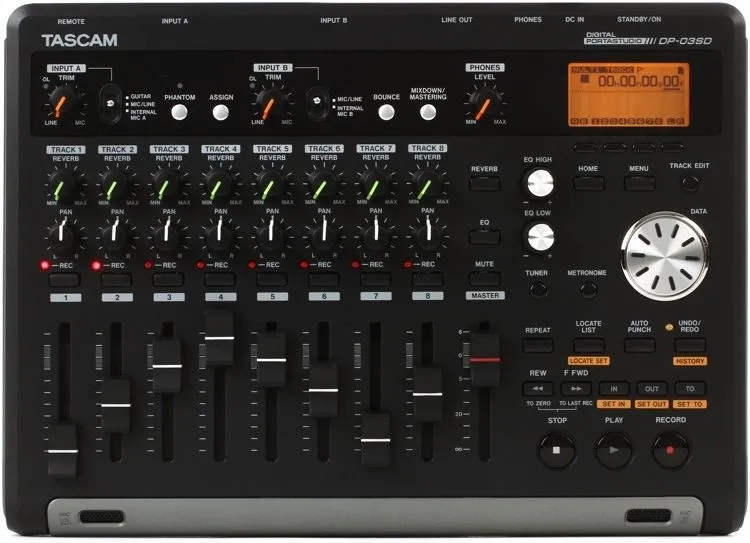Open the LOCATE LIST button
The width and height of the screenshot is (750, 543).
[588, 345]
